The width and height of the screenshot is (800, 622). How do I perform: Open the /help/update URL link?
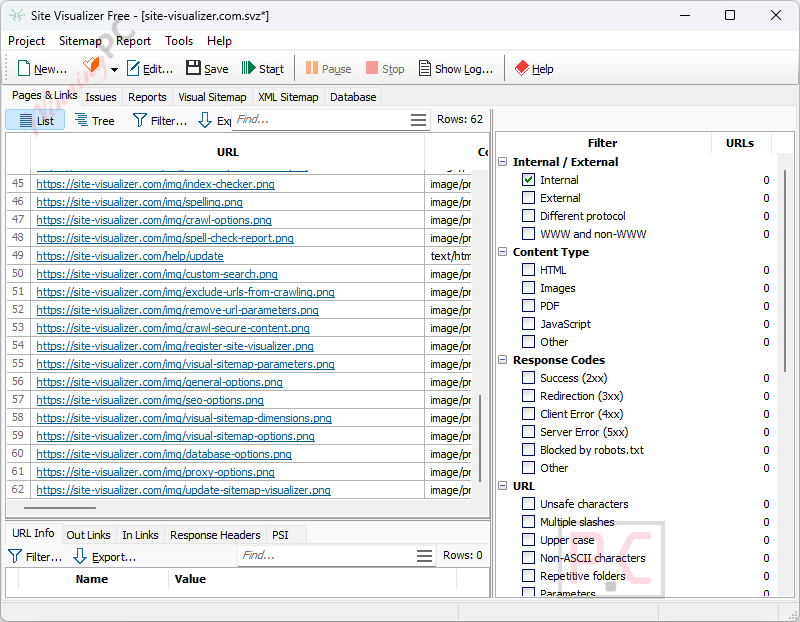coord(130,256)
